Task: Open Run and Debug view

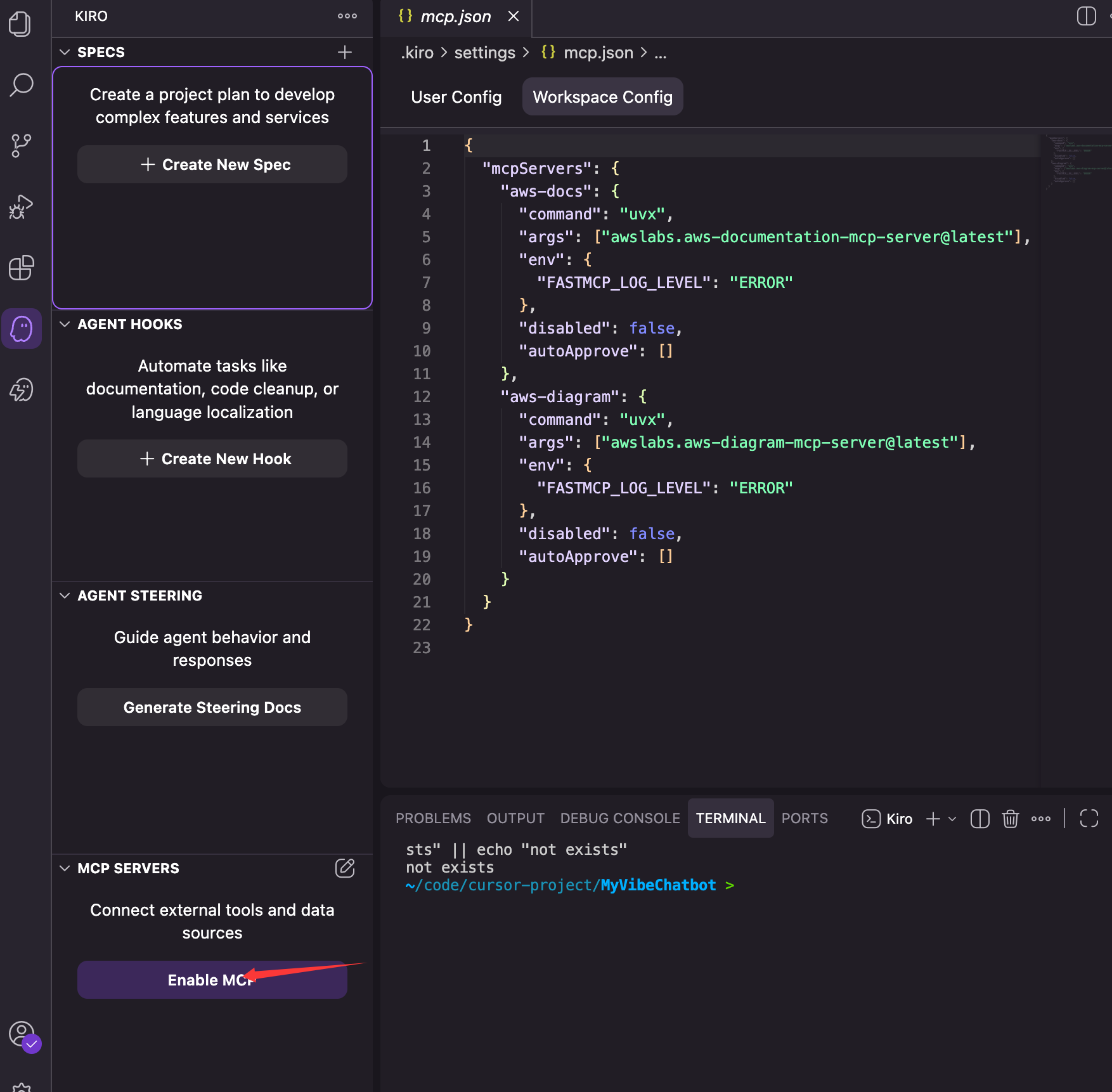Action: [x=21, y=207]
